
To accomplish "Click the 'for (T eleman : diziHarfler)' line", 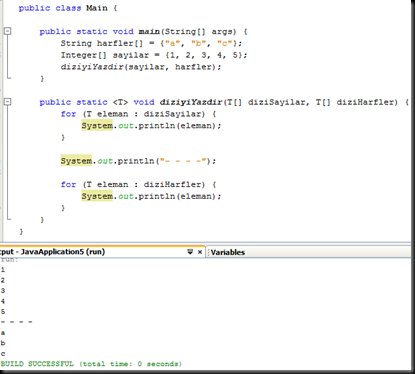I will [139, 184].
